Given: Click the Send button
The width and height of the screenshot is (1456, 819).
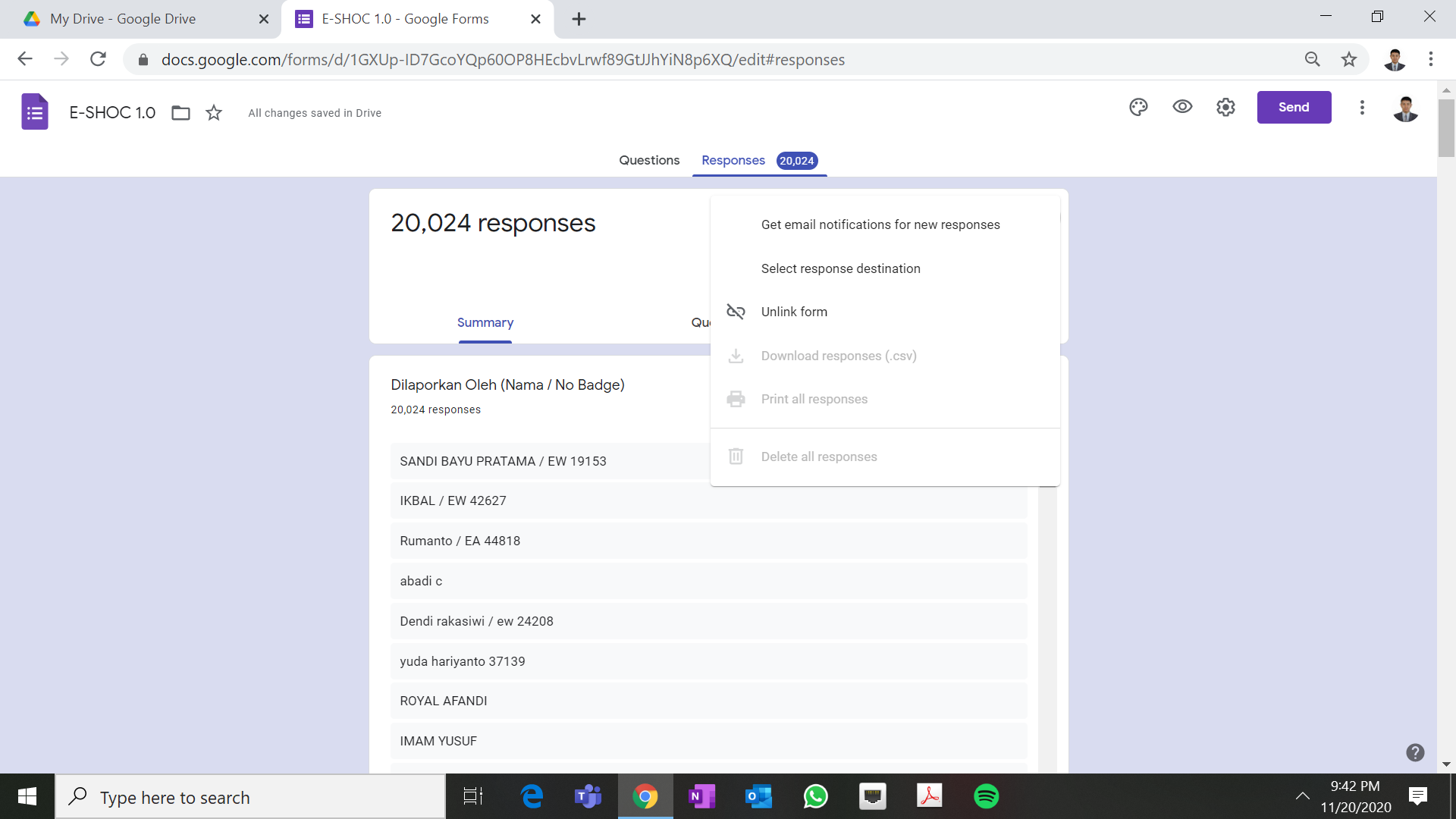Looking at the screenshot, I should [x=1294, y=107].
